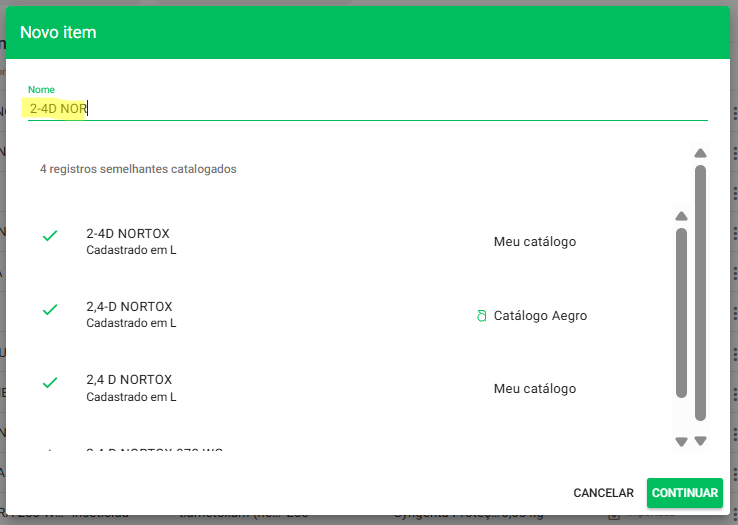
Task: Cancel the new item dialog
Action: pyautogui.click(x=603, y=493)
